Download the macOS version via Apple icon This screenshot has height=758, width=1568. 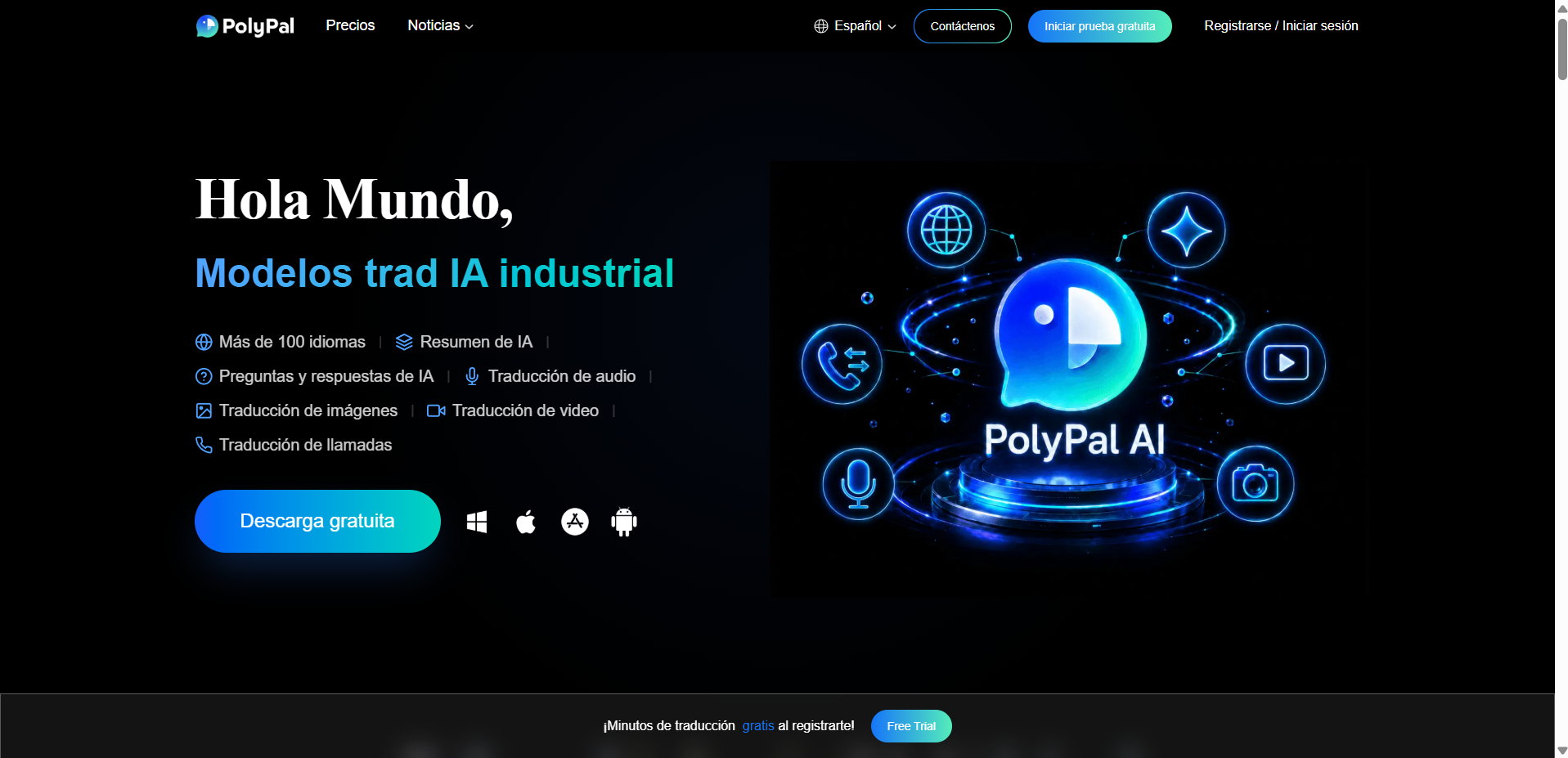[526, 522]
